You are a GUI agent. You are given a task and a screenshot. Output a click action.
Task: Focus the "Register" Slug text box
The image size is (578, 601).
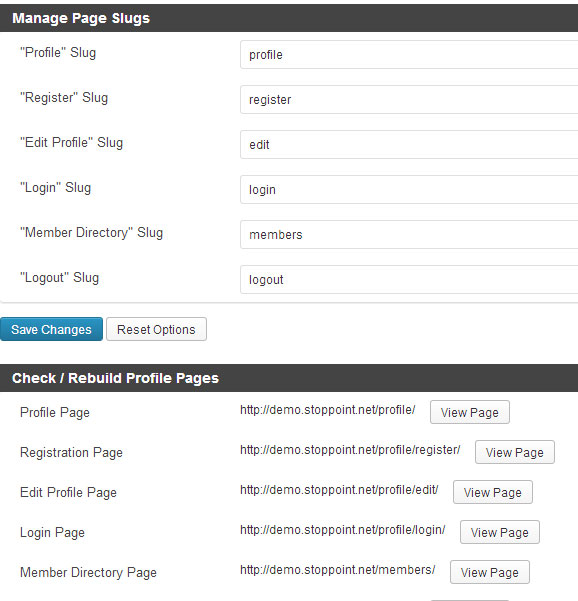click(x=409, y=100)
